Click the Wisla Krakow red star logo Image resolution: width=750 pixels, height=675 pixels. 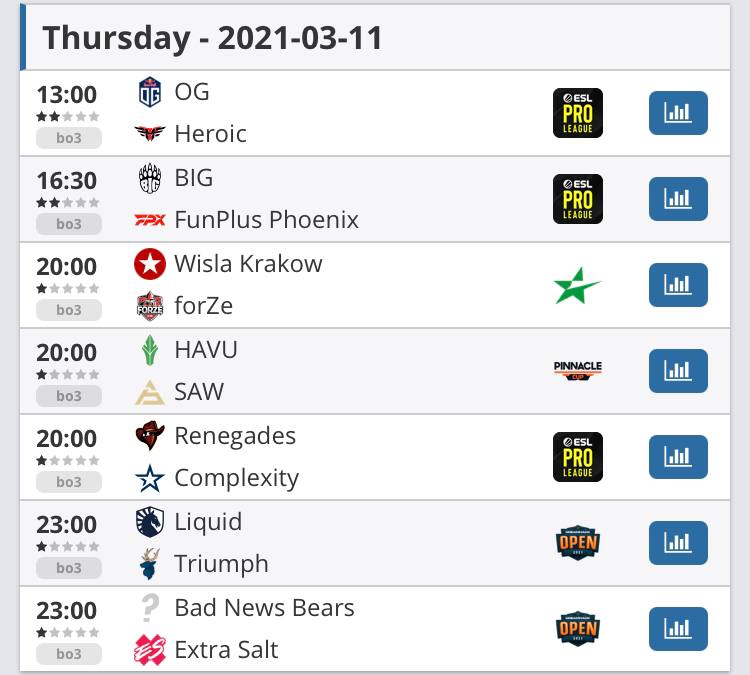click(x=149, y=264)
